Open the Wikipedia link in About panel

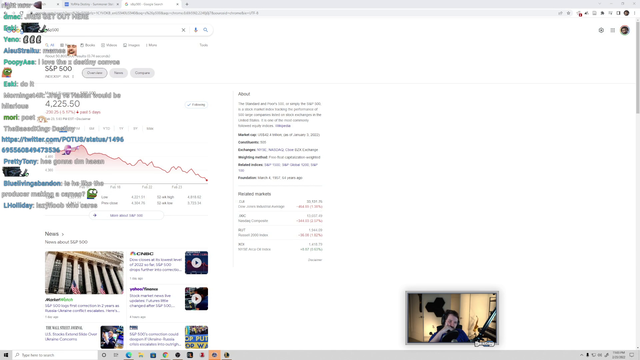tap(283, 126)
